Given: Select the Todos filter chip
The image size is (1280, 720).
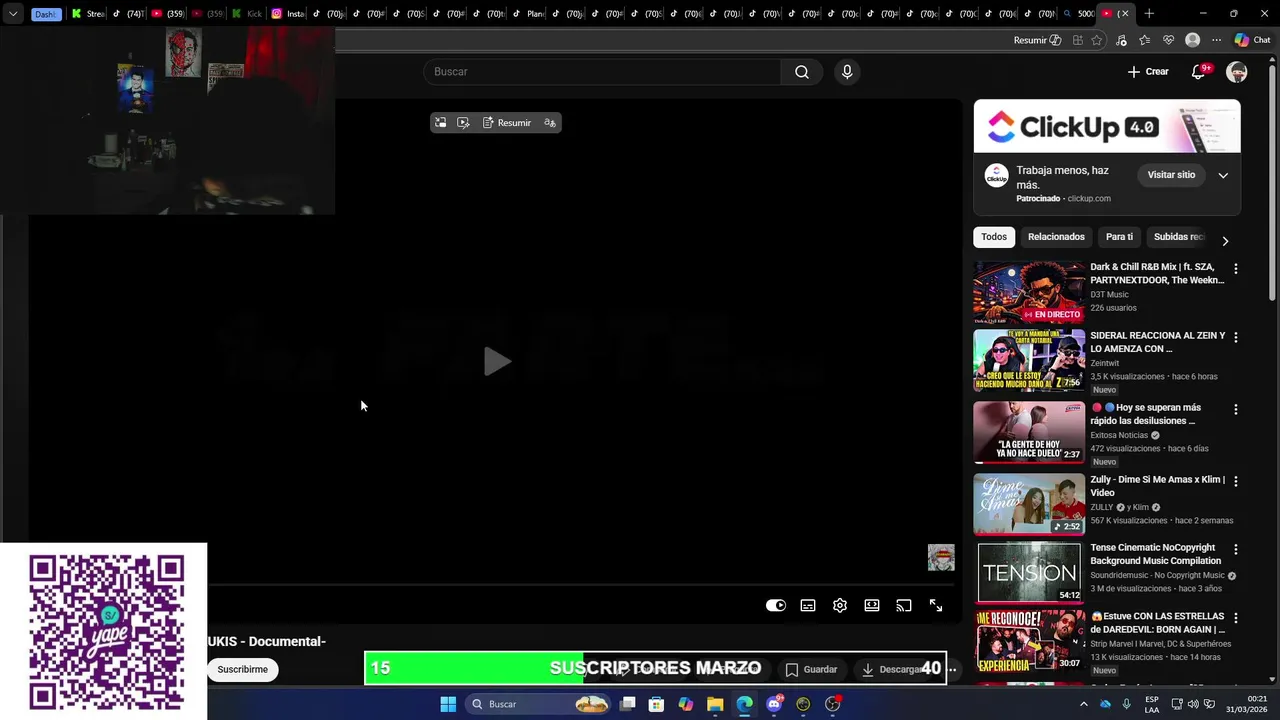Looking at the screenshot, I should pos(994,237).
